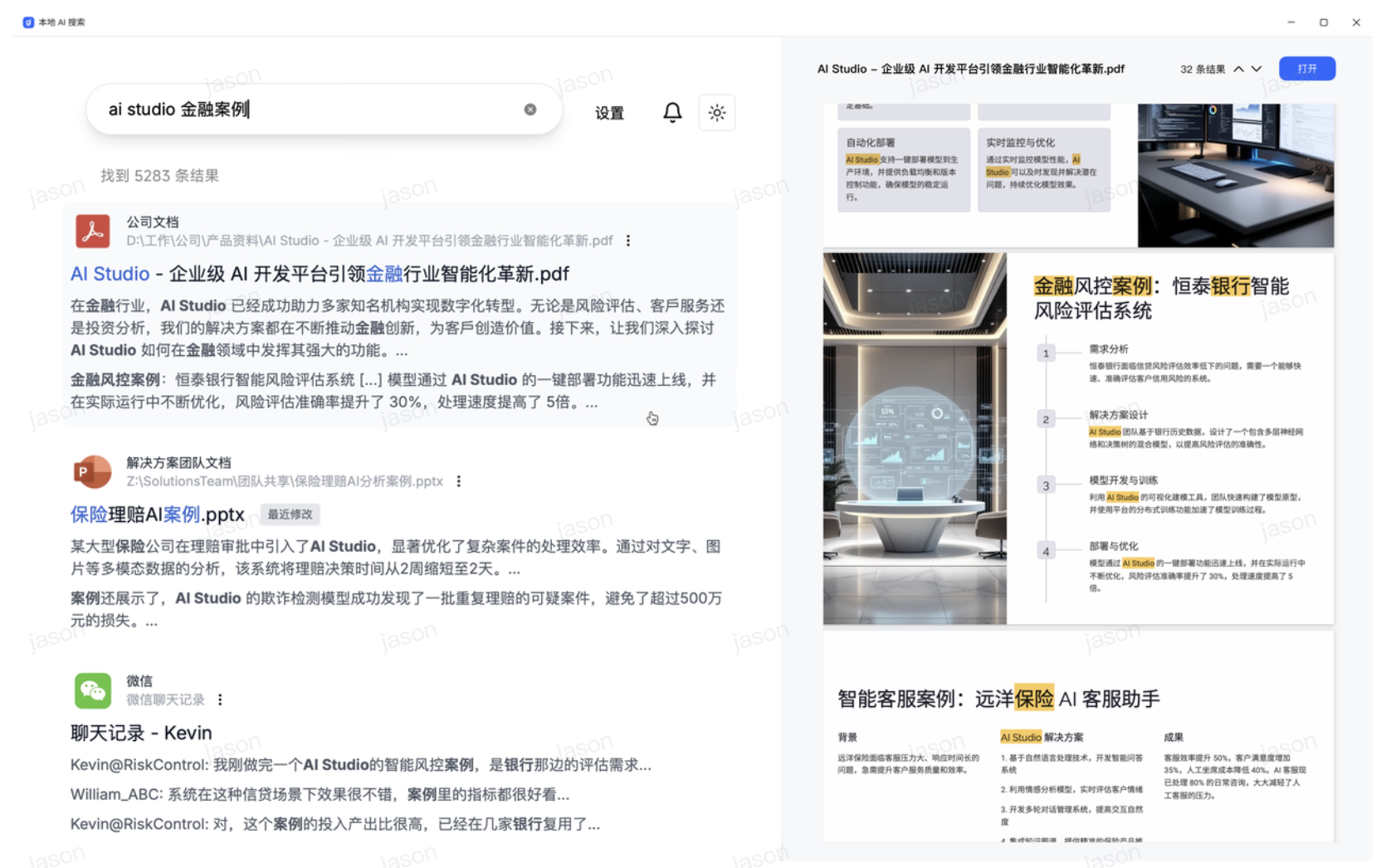Screen dimensions: 1396x868
Task: Click 自动化部署 card in preview
Action: point(904,170)
